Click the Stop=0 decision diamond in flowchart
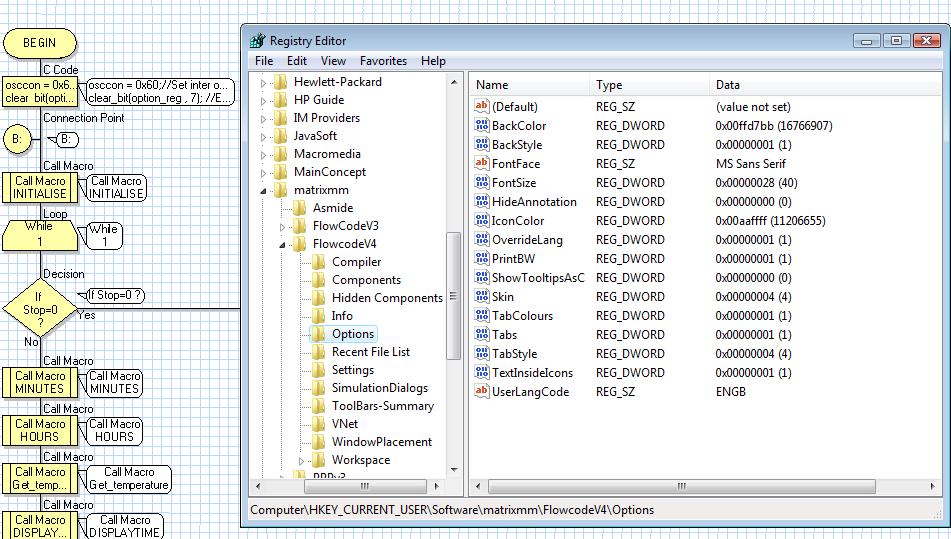This screenshot has width=951, height=539. [x=39, y=309]
